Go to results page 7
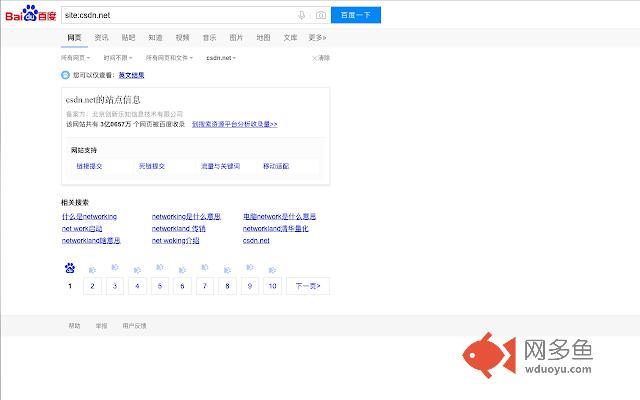This screenshot has width=640, height=400. coord(205,286)
